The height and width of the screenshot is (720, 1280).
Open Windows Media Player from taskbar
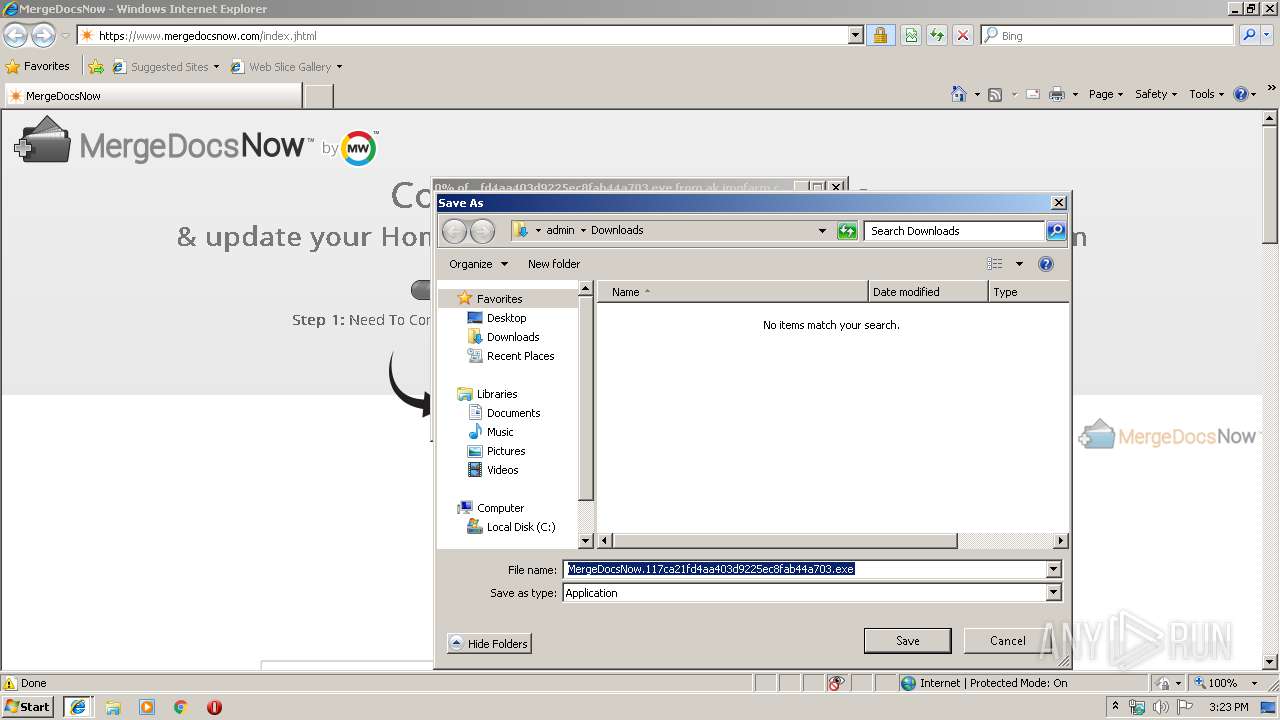tap(147, 707)
